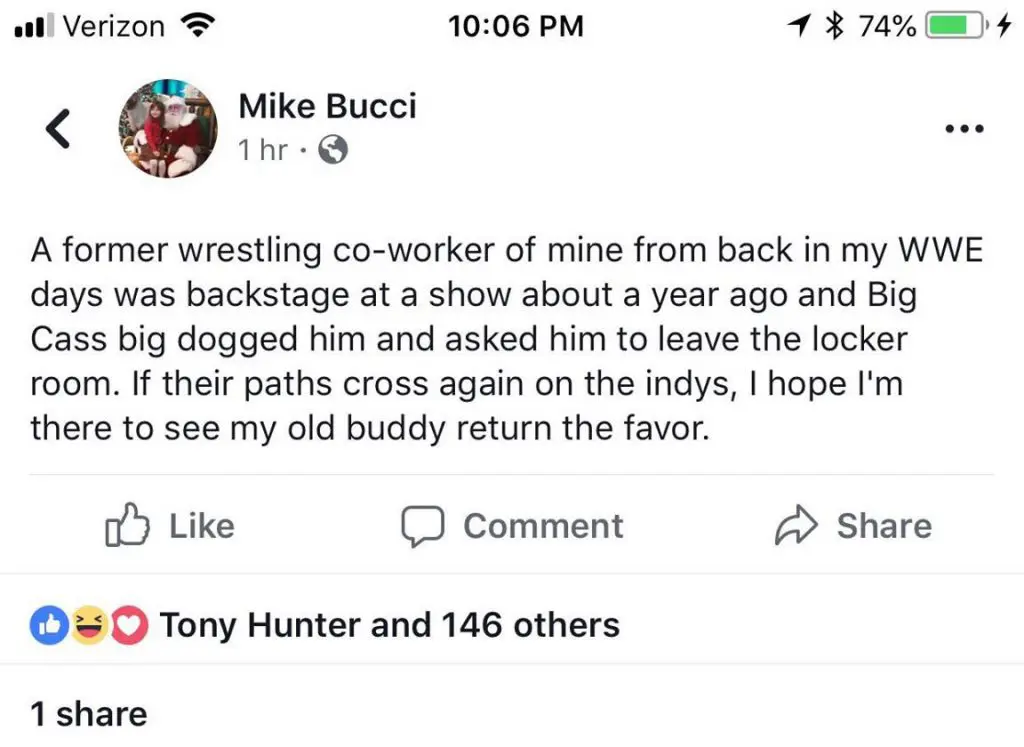Tap the Wi-Fi status bar icon
This screenshot has width=1024, height=747.
[x=201, y=26]
